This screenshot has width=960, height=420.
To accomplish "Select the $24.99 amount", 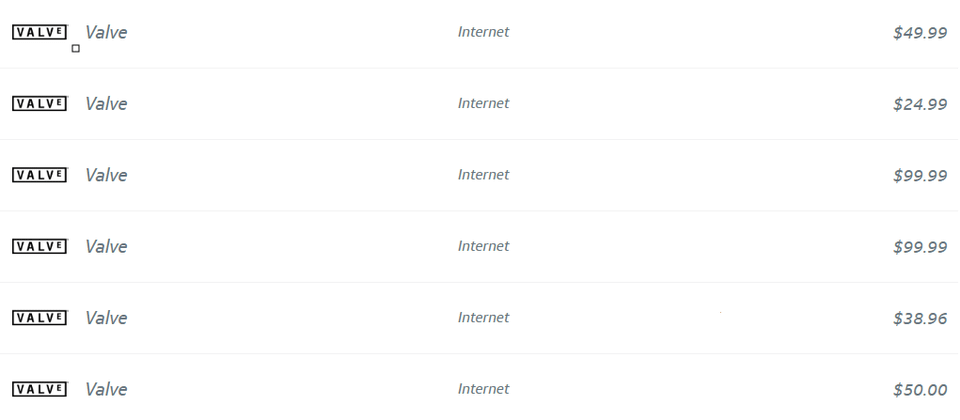I will tap(920, 104).
